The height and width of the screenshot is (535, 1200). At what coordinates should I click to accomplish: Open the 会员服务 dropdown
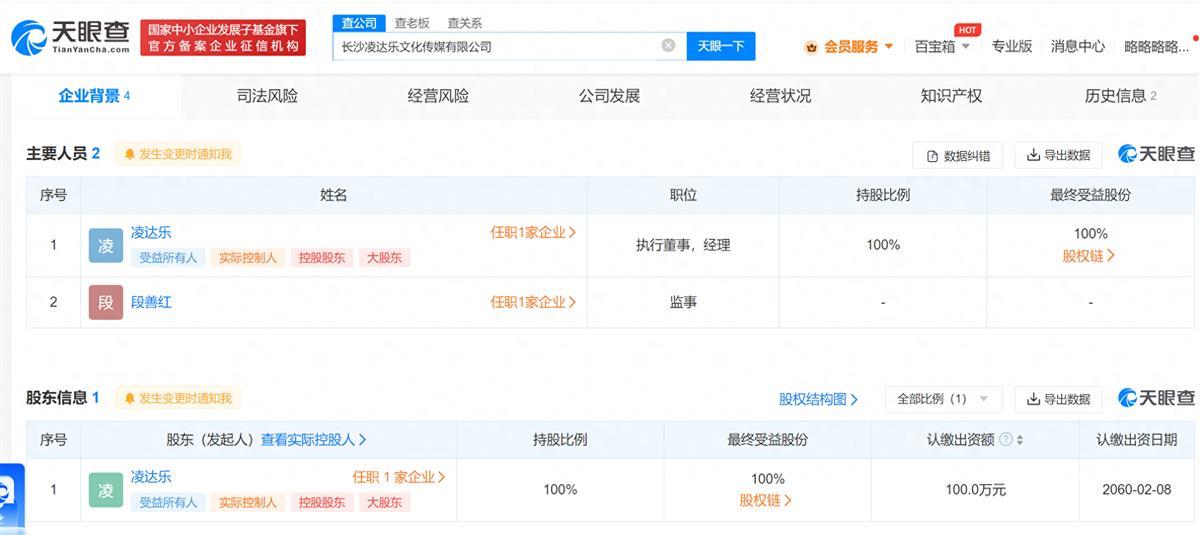click(849, 46)
